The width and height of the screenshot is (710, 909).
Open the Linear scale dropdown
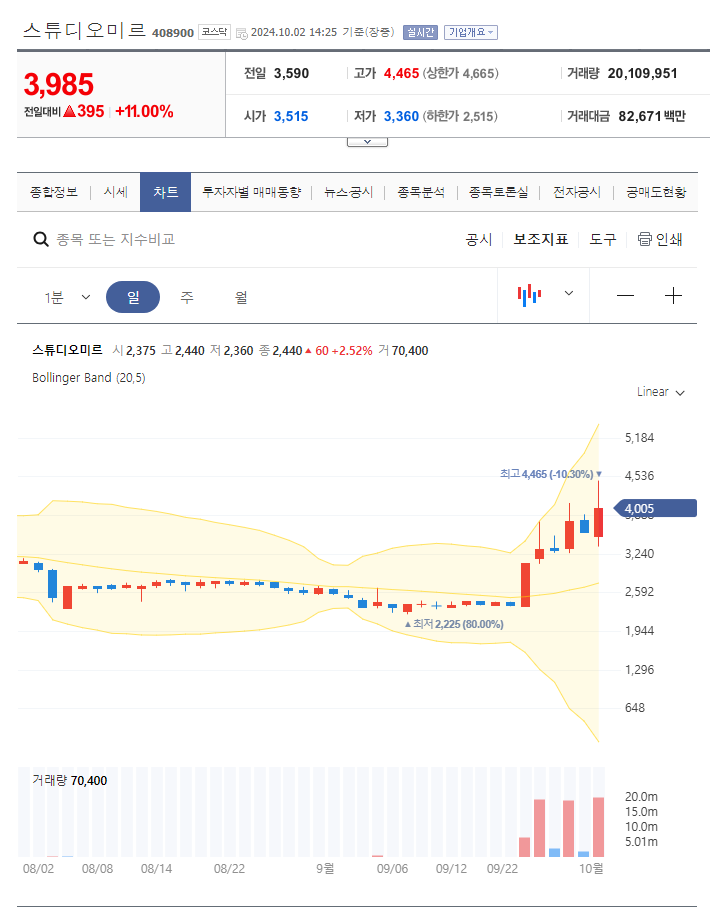(x=658, y=392)
